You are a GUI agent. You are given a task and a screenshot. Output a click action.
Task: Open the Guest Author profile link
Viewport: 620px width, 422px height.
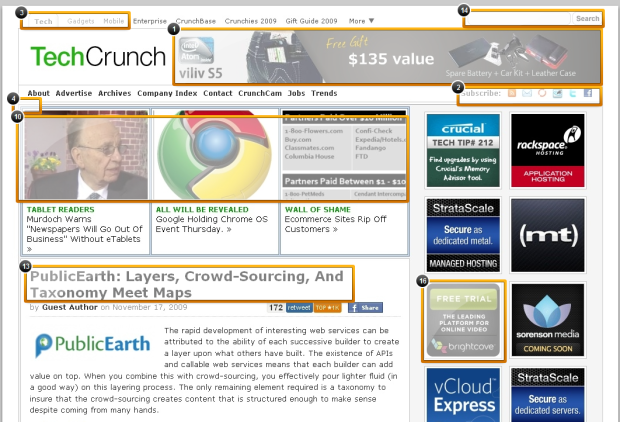(x=70, y=307)
